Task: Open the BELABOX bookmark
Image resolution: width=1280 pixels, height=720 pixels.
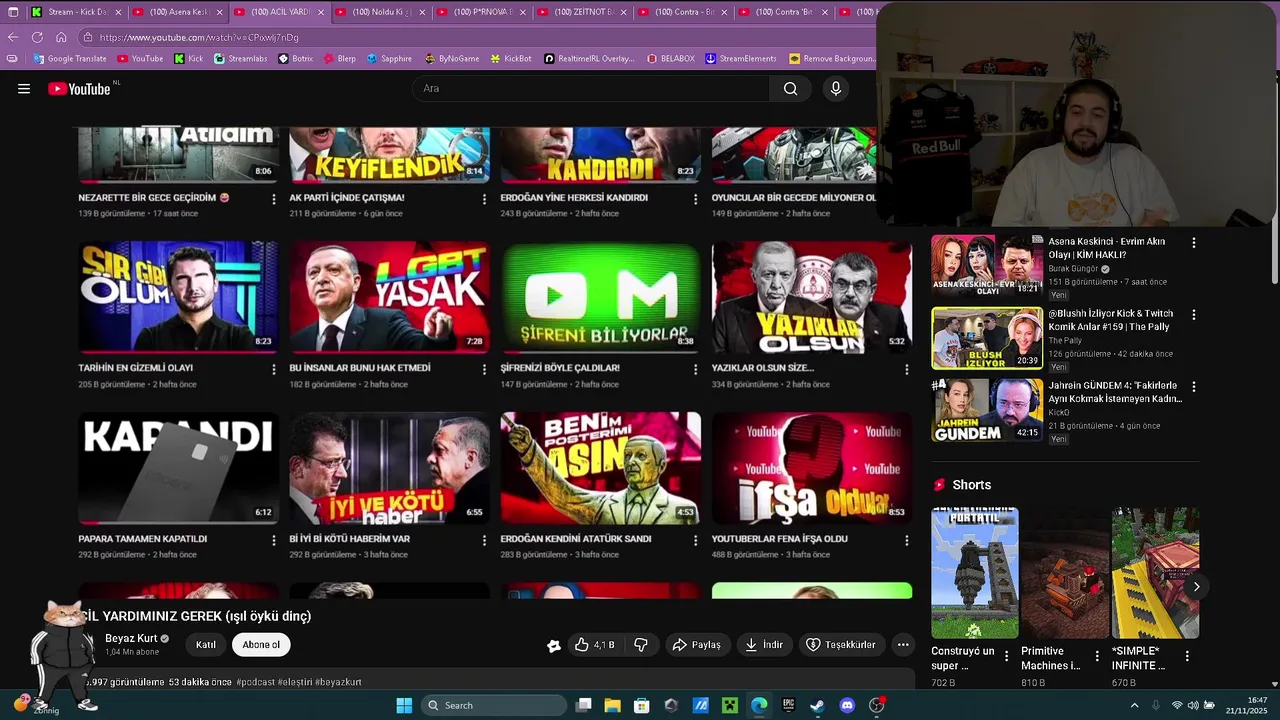Action: tap(669, 59)
